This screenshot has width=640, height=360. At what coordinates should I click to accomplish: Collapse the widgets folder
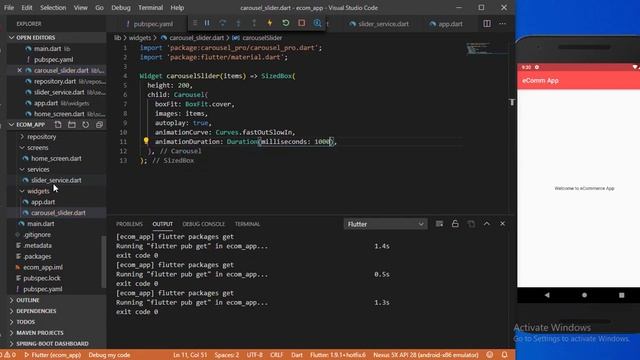click(x=38, y=191)
